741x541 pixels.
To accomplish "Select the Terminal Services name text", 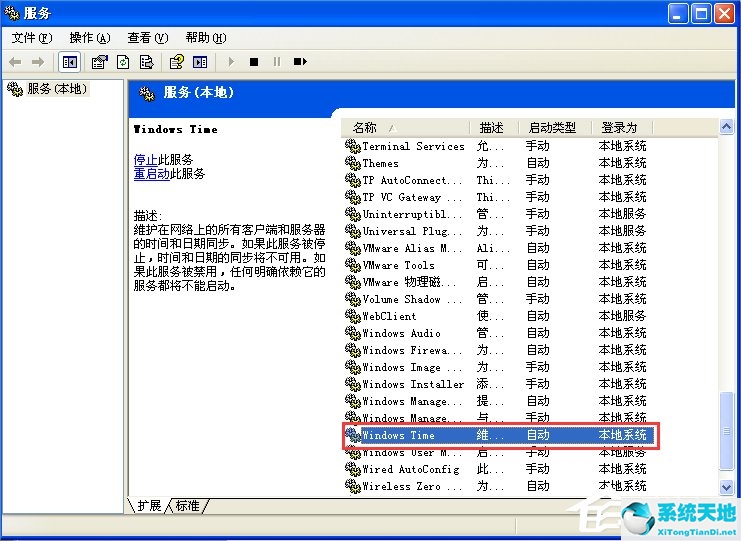I will click(414, 146).
